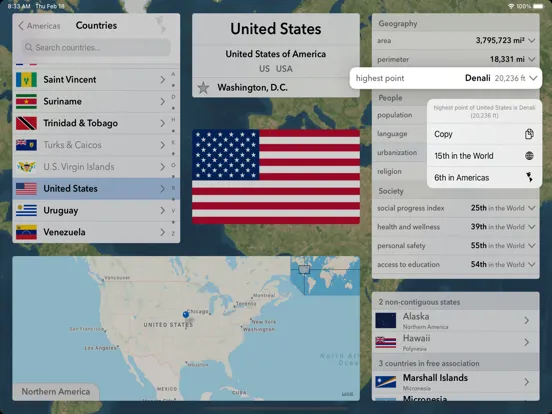Click the blue map pin near Chicago

186,314
